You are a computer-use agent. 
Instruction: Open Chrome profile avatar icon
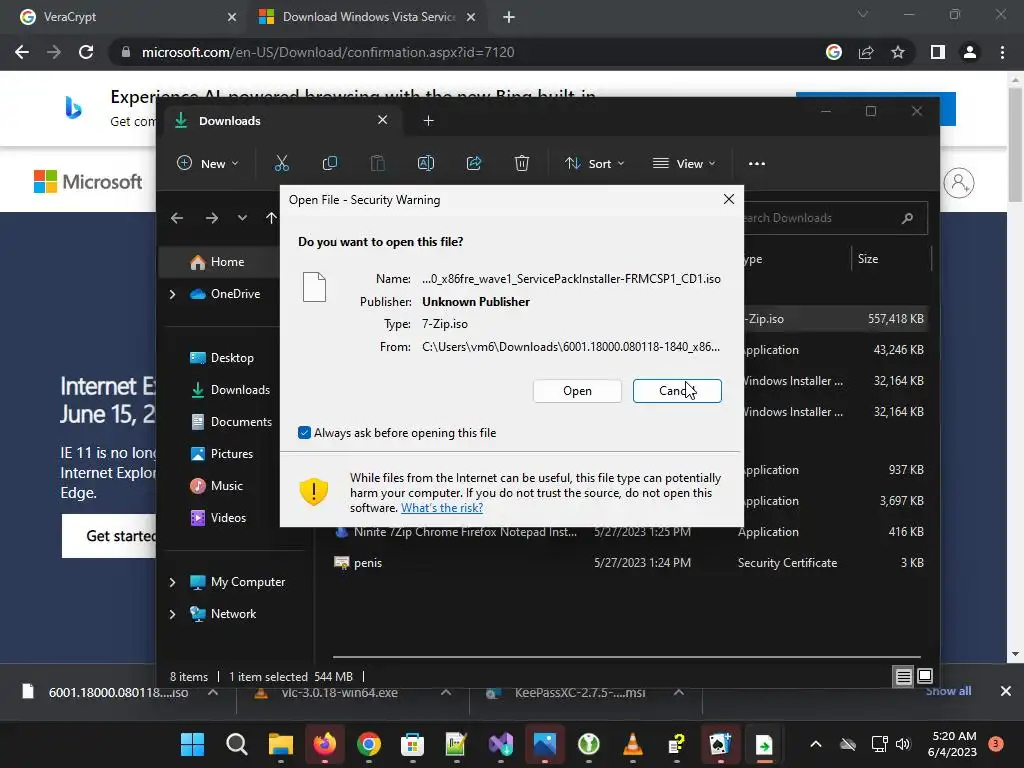[x=970, y=52]
